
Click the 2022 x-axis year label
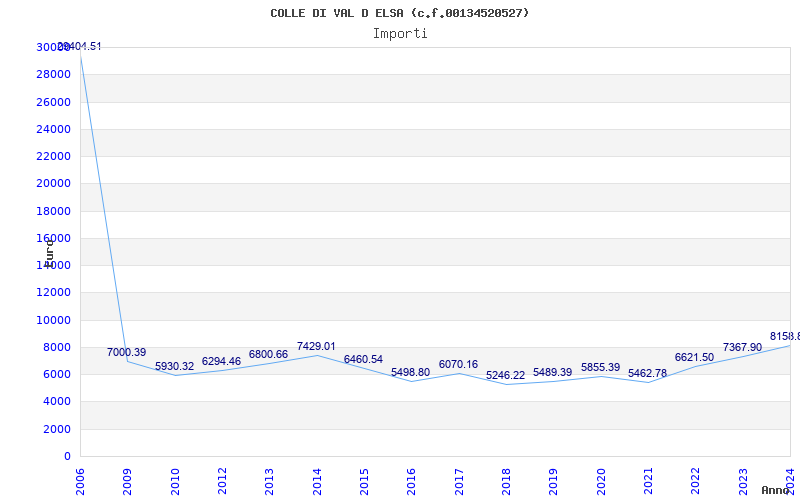point(695,481)
